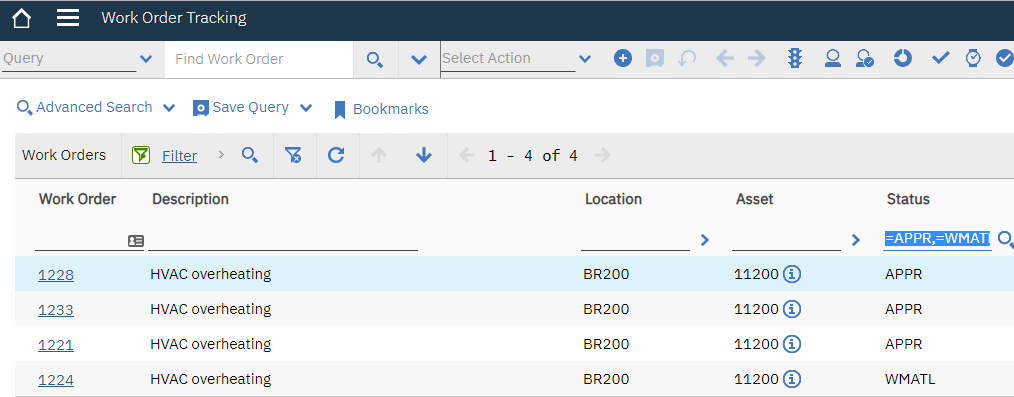Click the HVAC overheating description in row 1221
The width and height of the screenshot is (1014, 397).
[210, 344]
